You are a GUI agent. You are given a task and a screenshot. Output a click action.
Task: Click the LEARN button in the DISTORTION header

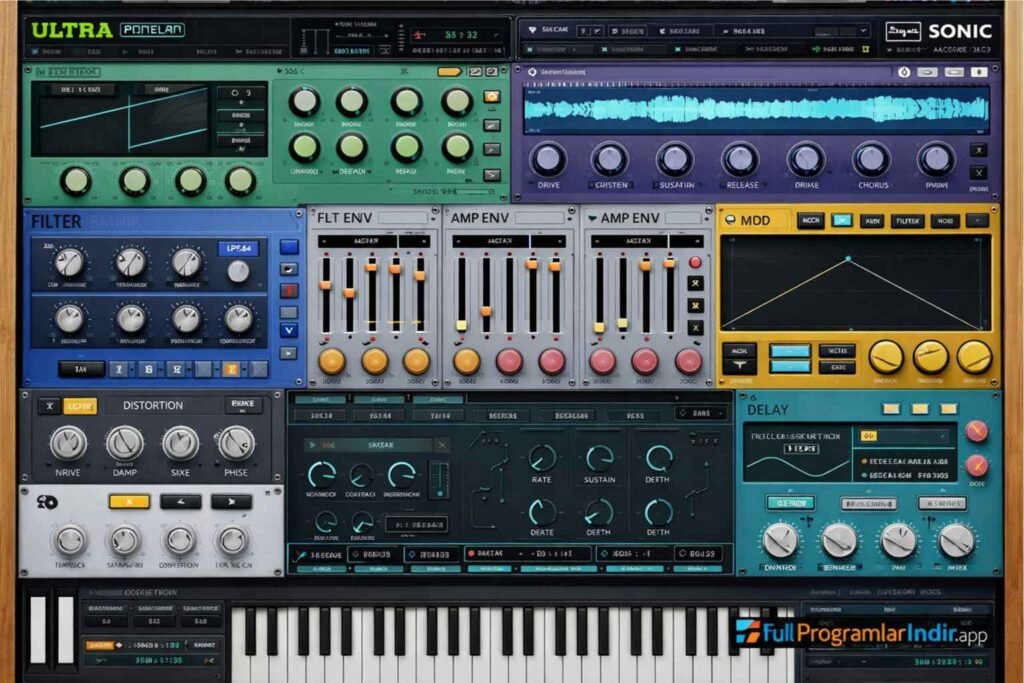(80, 407)
